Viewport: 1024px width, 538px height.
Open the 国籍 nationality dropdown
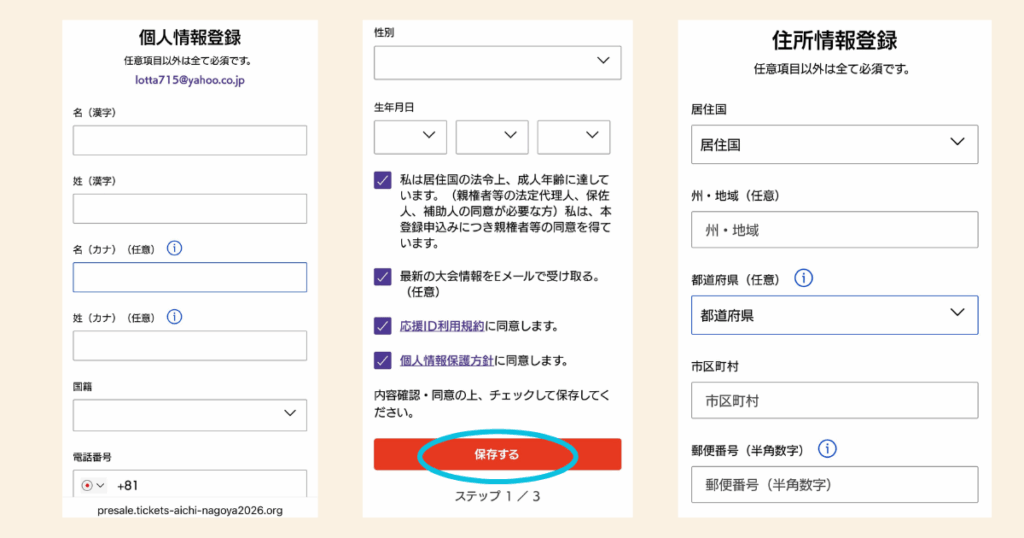point(190,414)
